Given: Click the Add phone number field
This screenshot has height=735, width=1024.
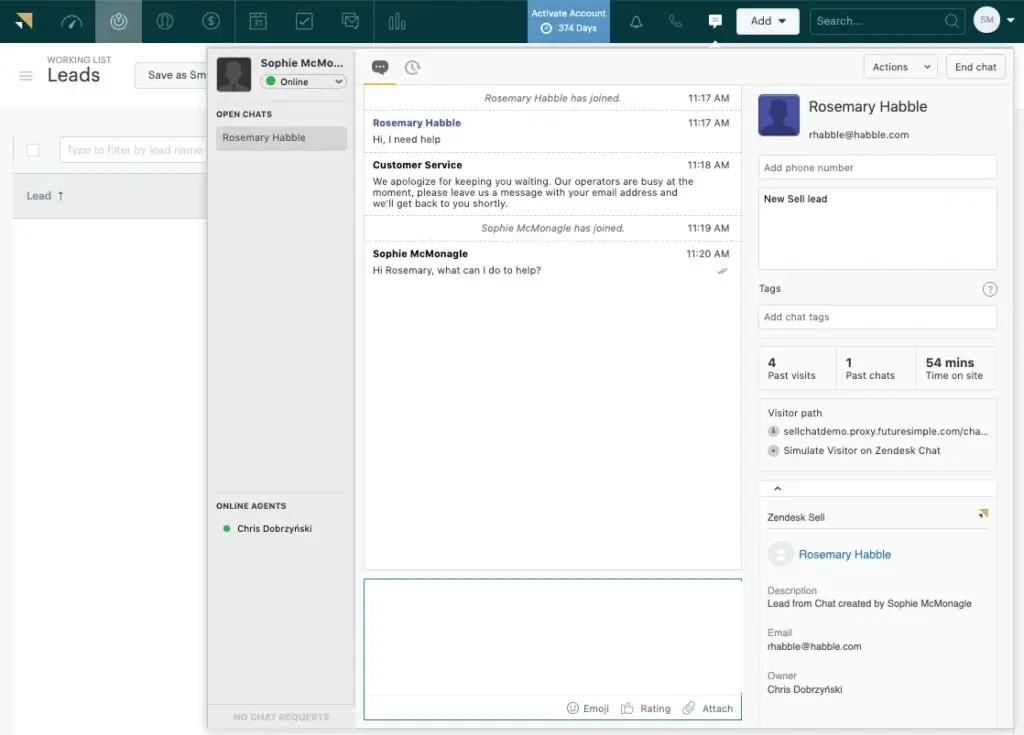Looking at the screenshot, I should [877, 167].
